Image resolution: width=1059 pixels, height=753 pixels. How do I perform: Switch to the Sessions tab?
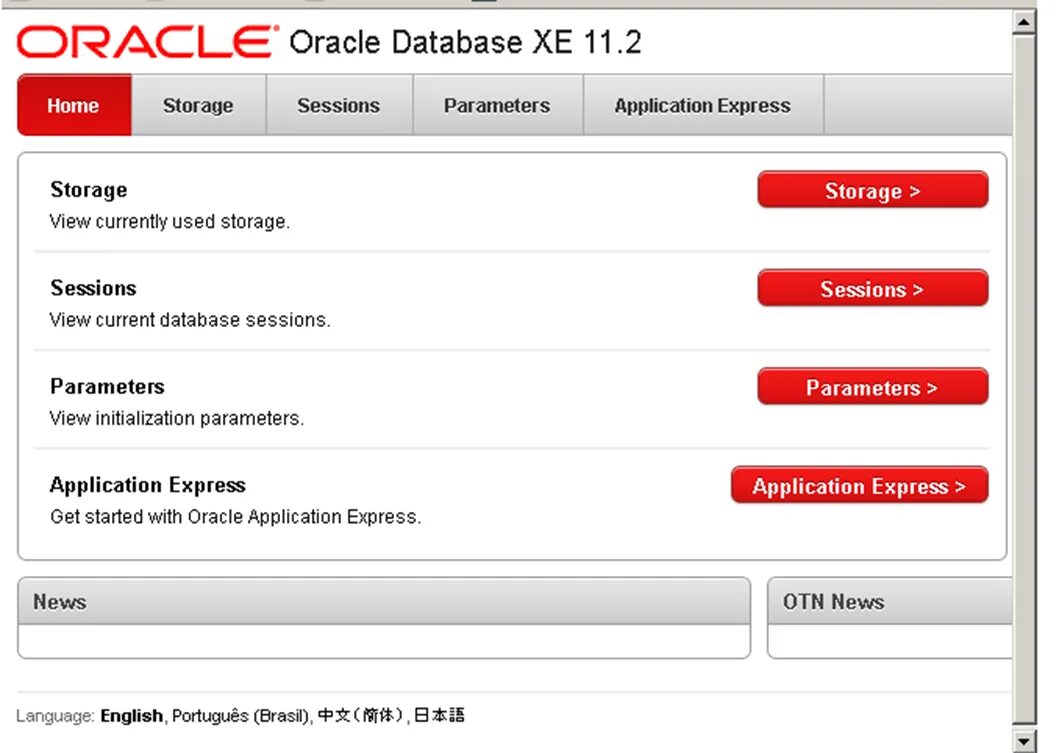pos(339,105)
